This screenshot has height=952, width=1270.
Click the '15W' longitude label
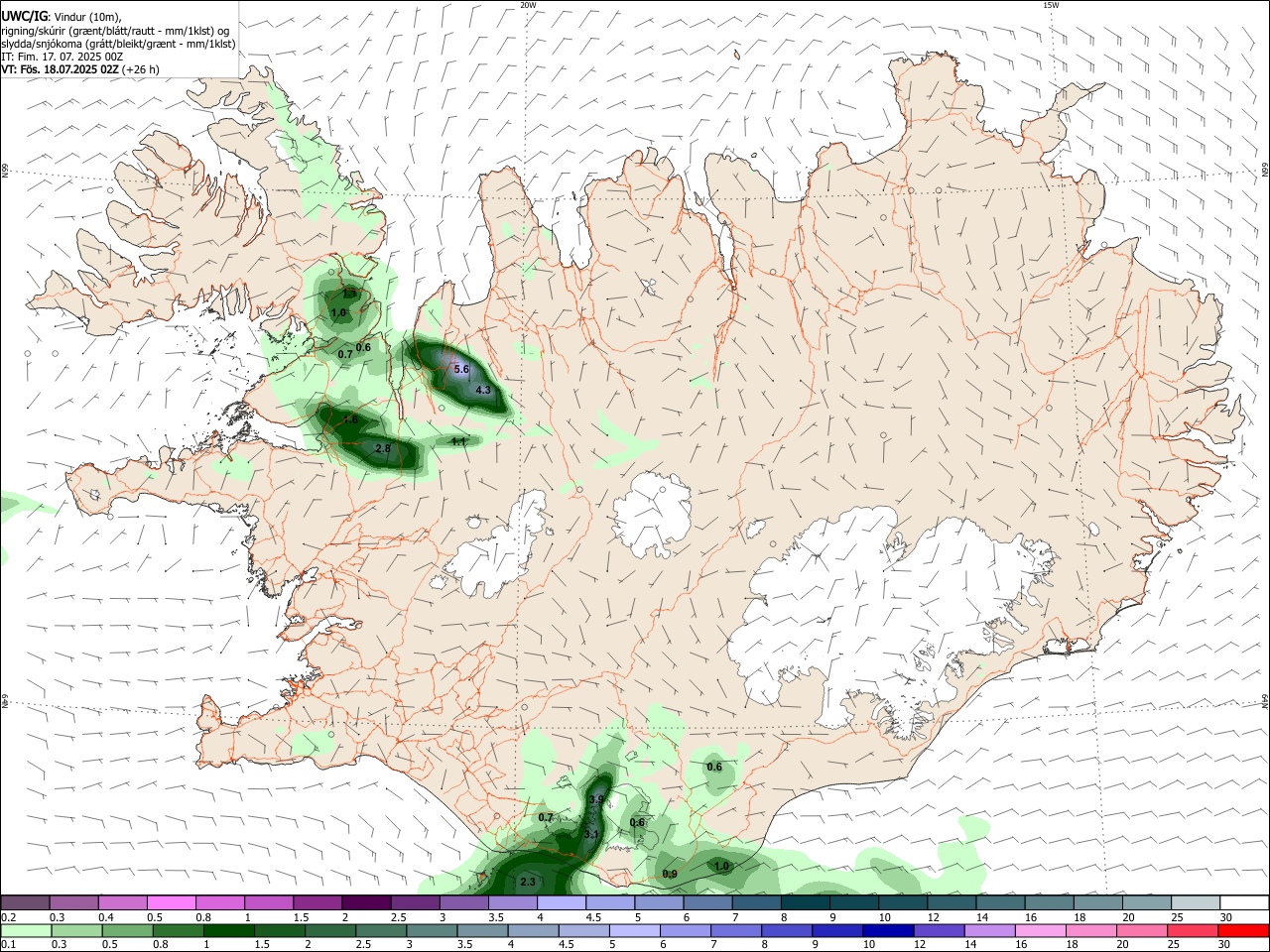click(x=1051, y=5)
